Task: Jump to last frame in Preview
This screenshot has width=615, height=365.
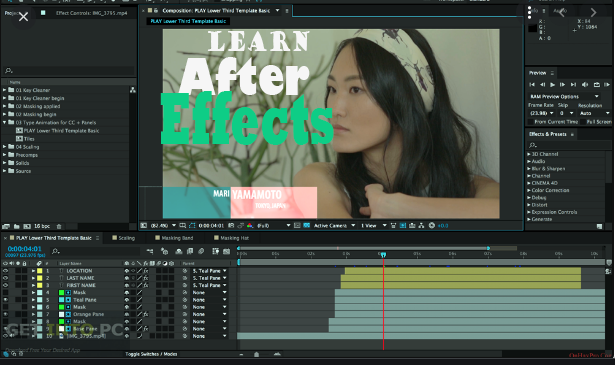Action: click(573, 85)
